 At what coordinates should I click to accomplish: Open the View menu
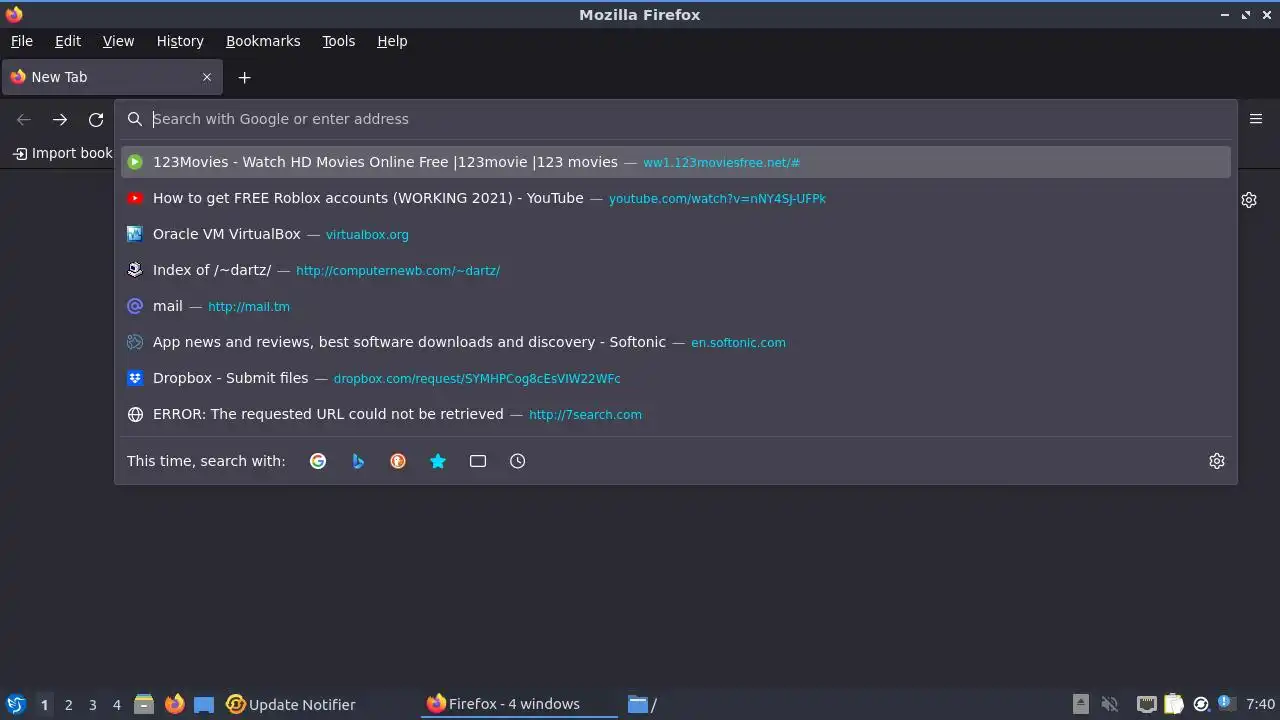coord(118,41)
